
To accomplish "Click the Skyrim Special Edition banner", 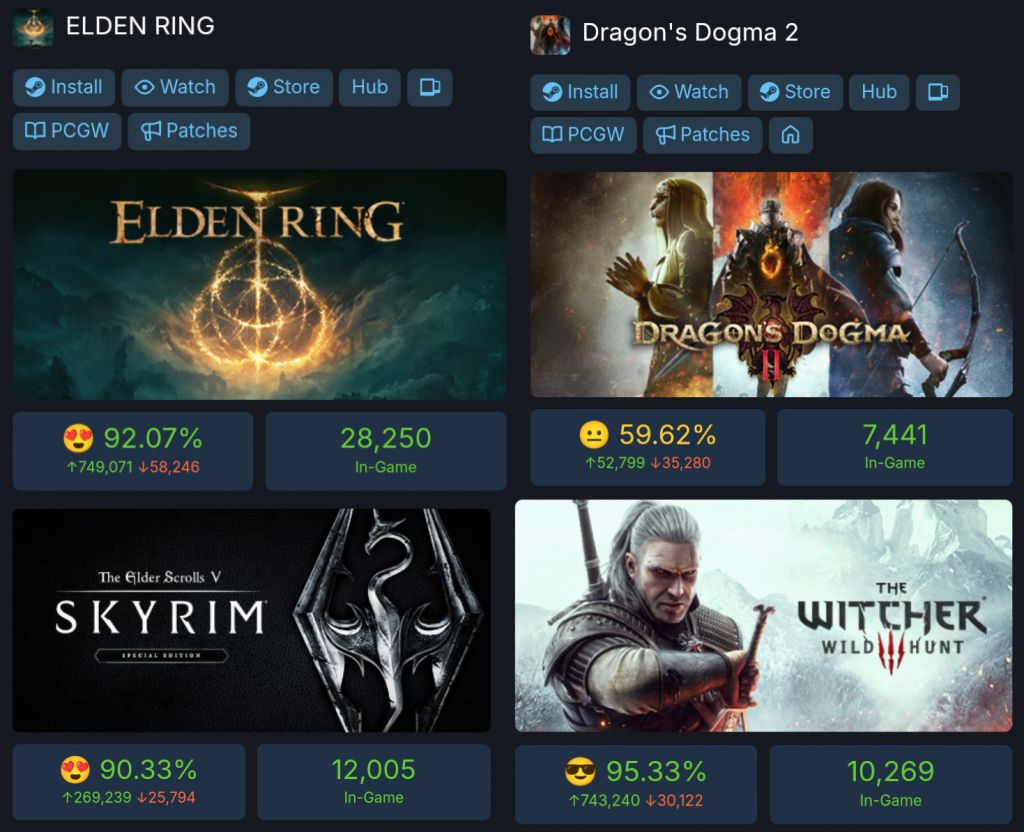I will tap(251, 620).
